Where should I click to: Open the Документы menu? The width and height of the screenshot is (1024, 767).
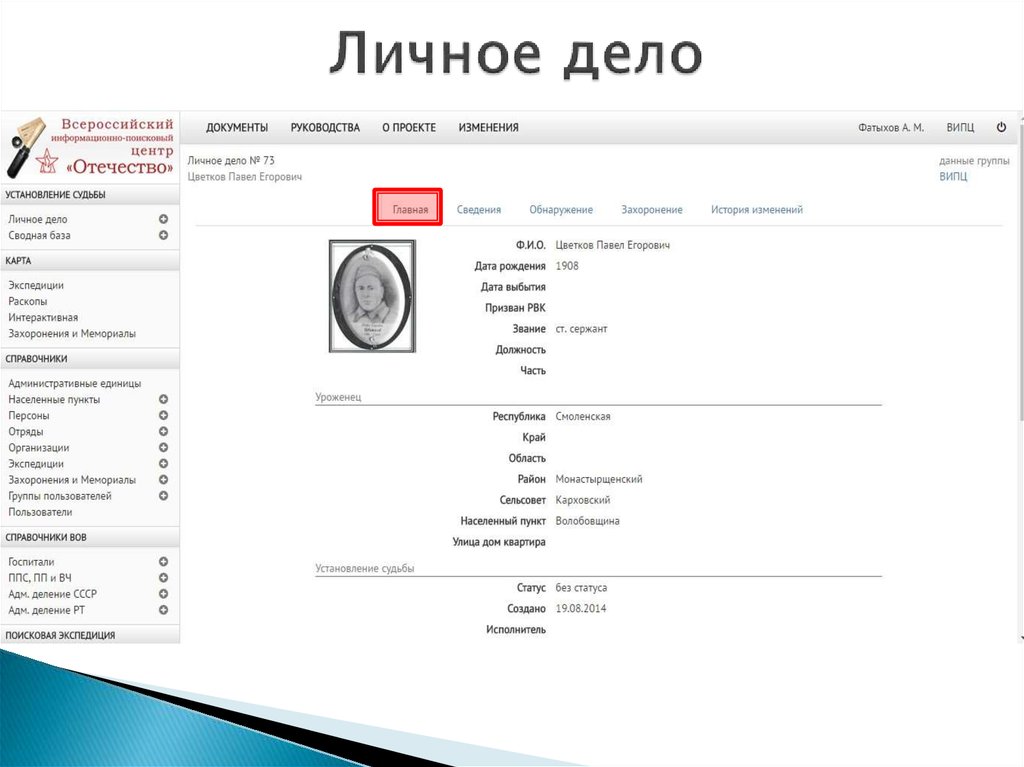pos(236,127)
